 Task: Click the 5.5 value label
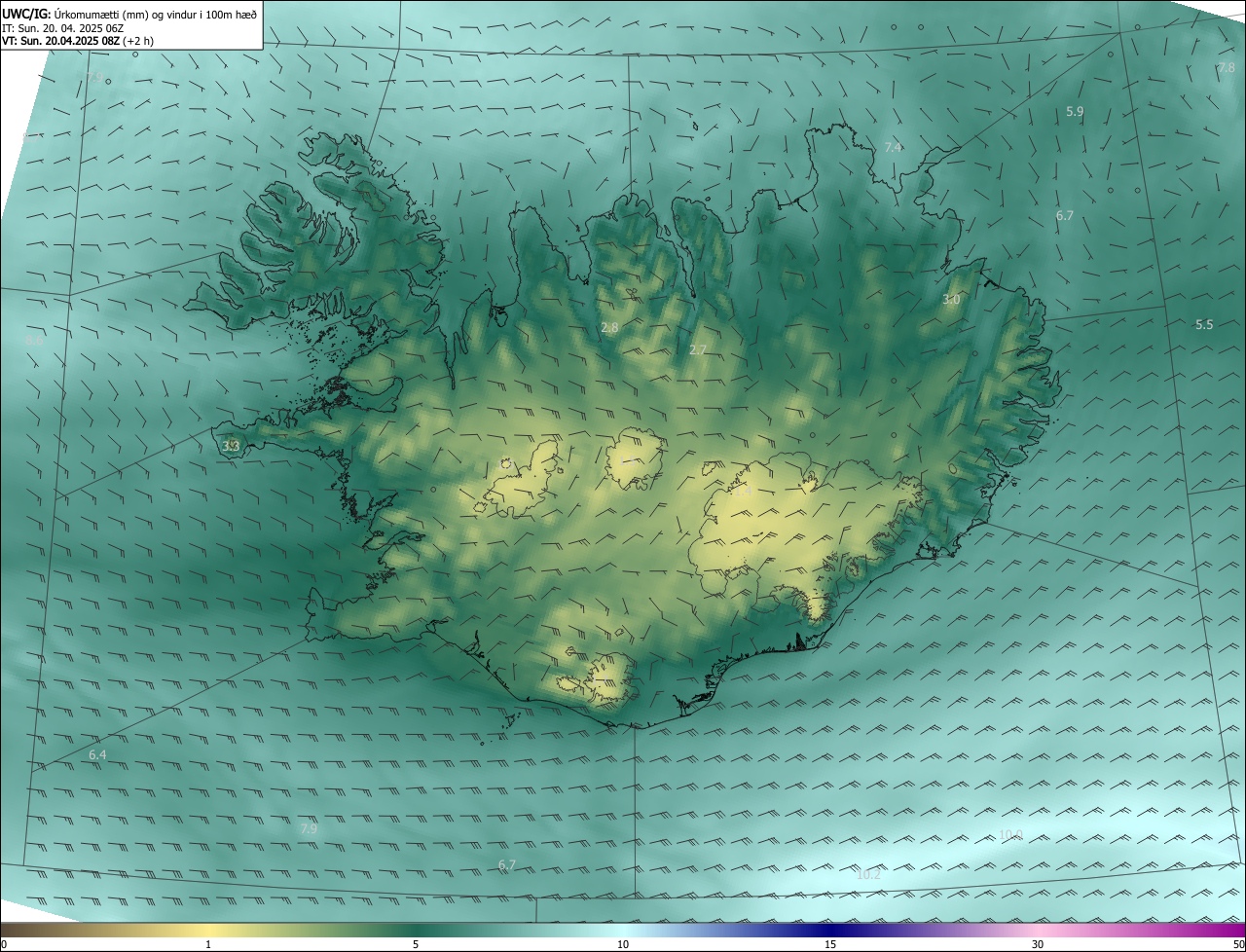click(x=1204, y=325)
